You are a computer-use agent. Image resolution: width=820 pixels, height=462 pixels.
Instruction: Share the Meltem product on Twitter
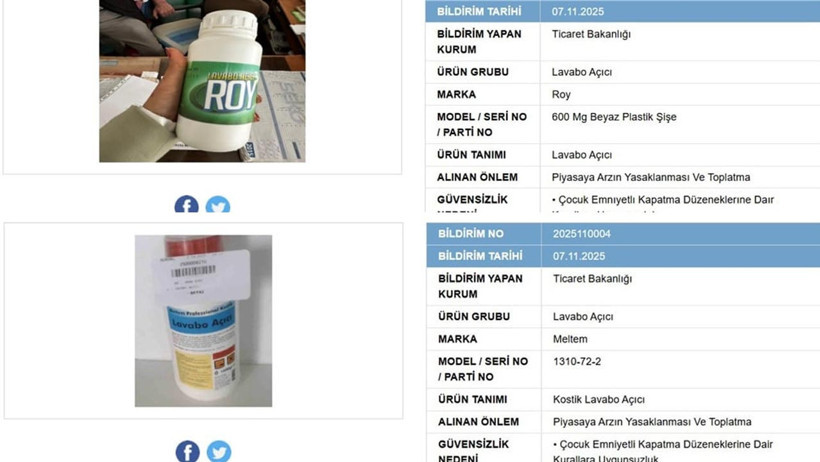click(219, 451)
